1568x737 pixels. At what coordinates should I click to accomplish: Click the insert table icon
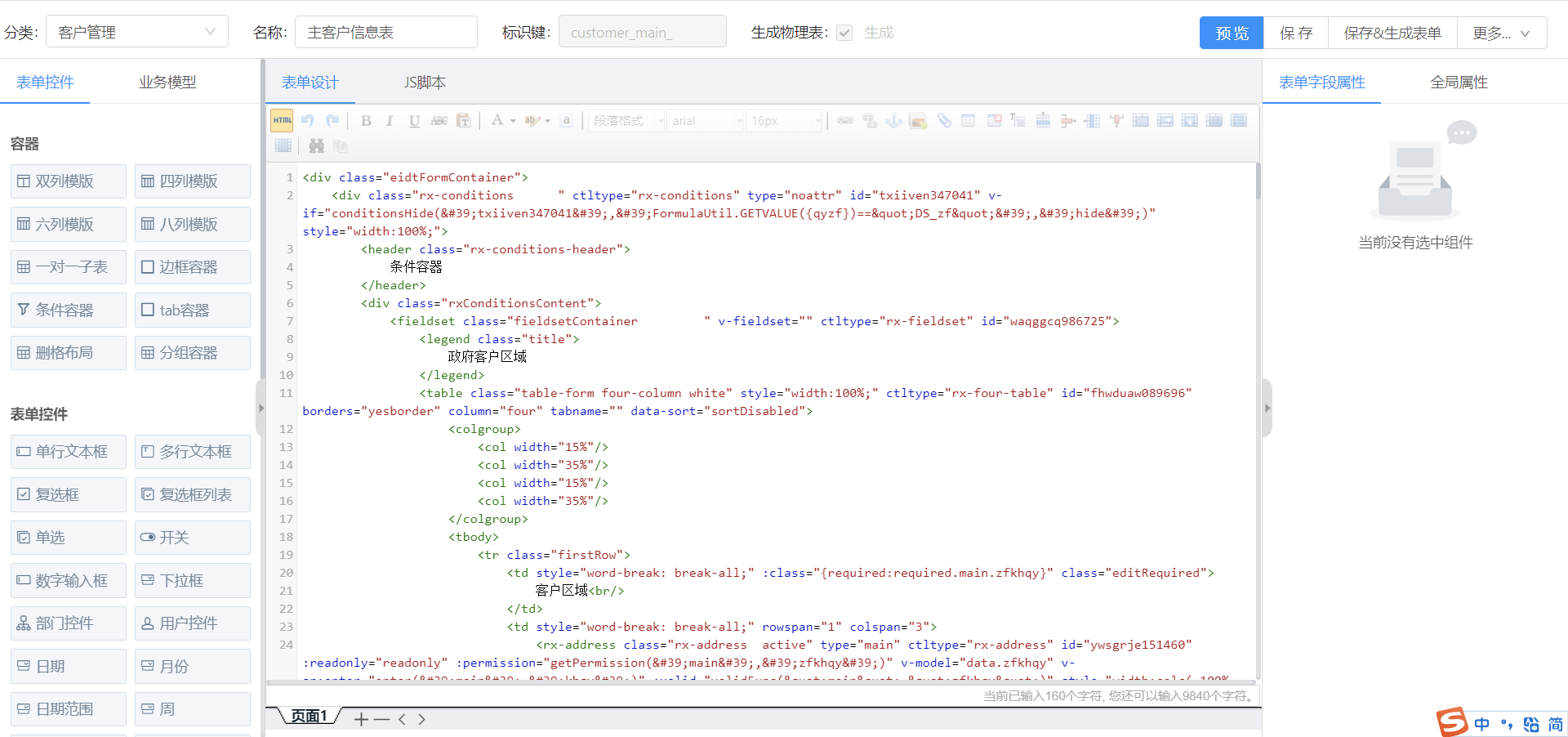pyautogui.click(x=969, y=120)
